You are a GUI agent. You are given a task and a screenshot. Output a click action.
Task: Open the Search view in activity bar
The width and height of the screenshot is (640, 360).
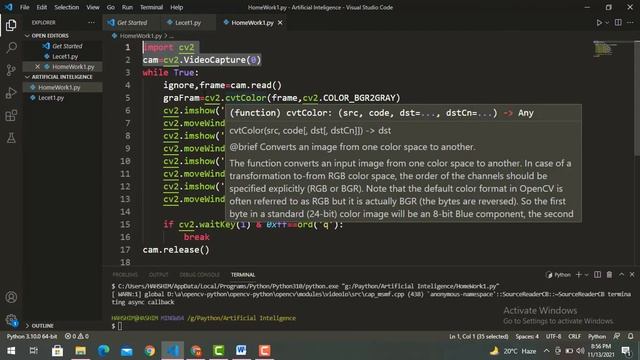click(x=11, y=48)
